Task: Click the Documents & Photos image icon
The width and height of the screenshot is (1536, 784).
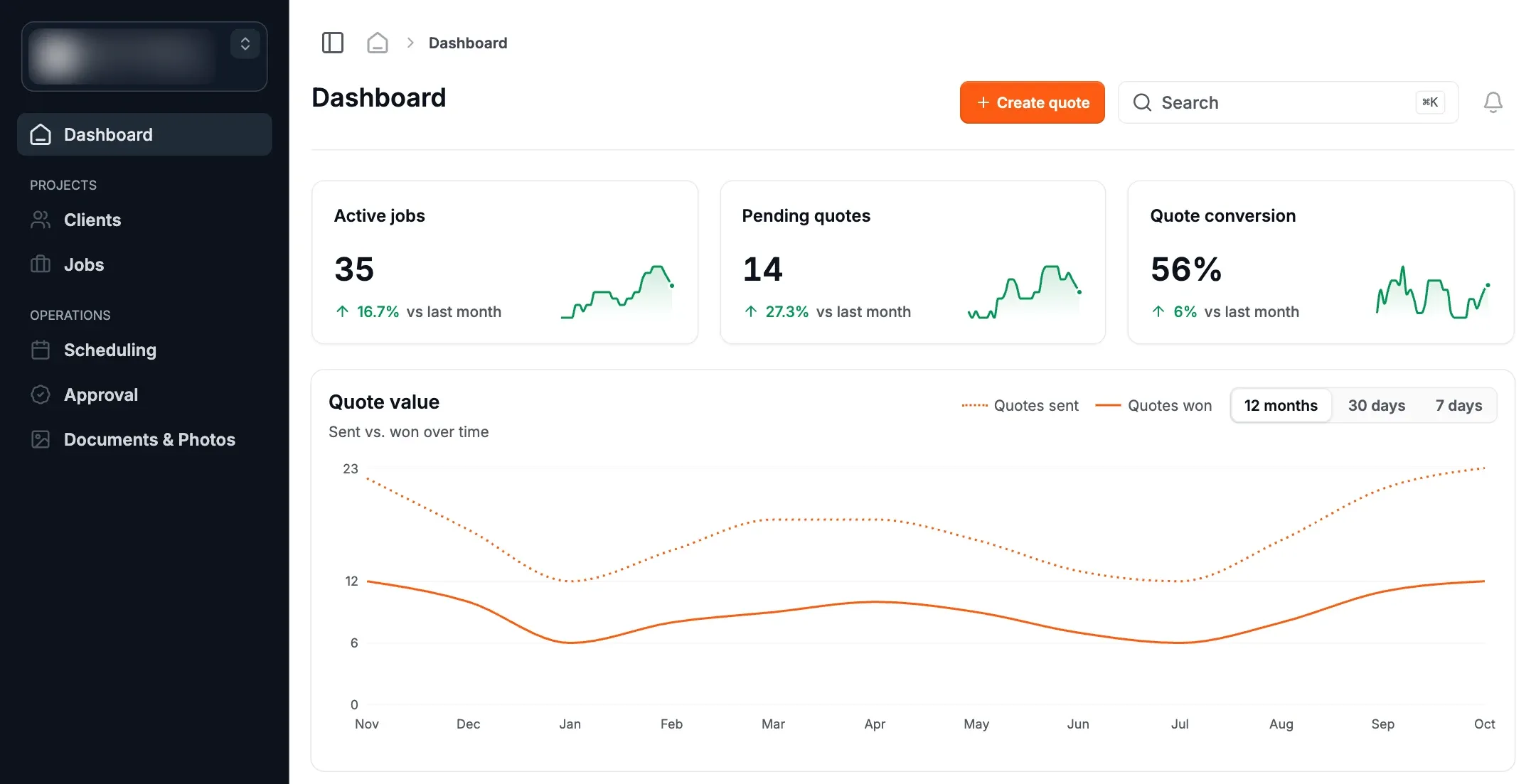Action: tap(41, 439)
